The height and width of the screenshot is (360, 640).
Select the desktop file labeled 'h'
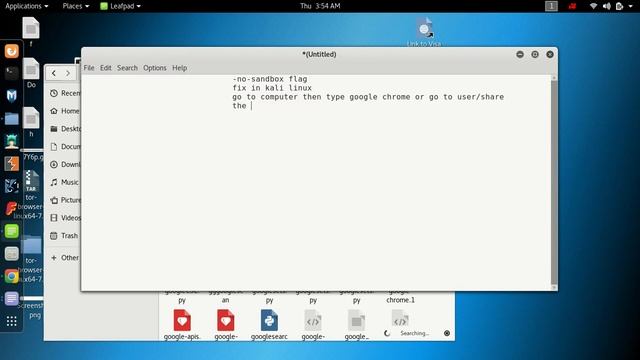[31, 118]
